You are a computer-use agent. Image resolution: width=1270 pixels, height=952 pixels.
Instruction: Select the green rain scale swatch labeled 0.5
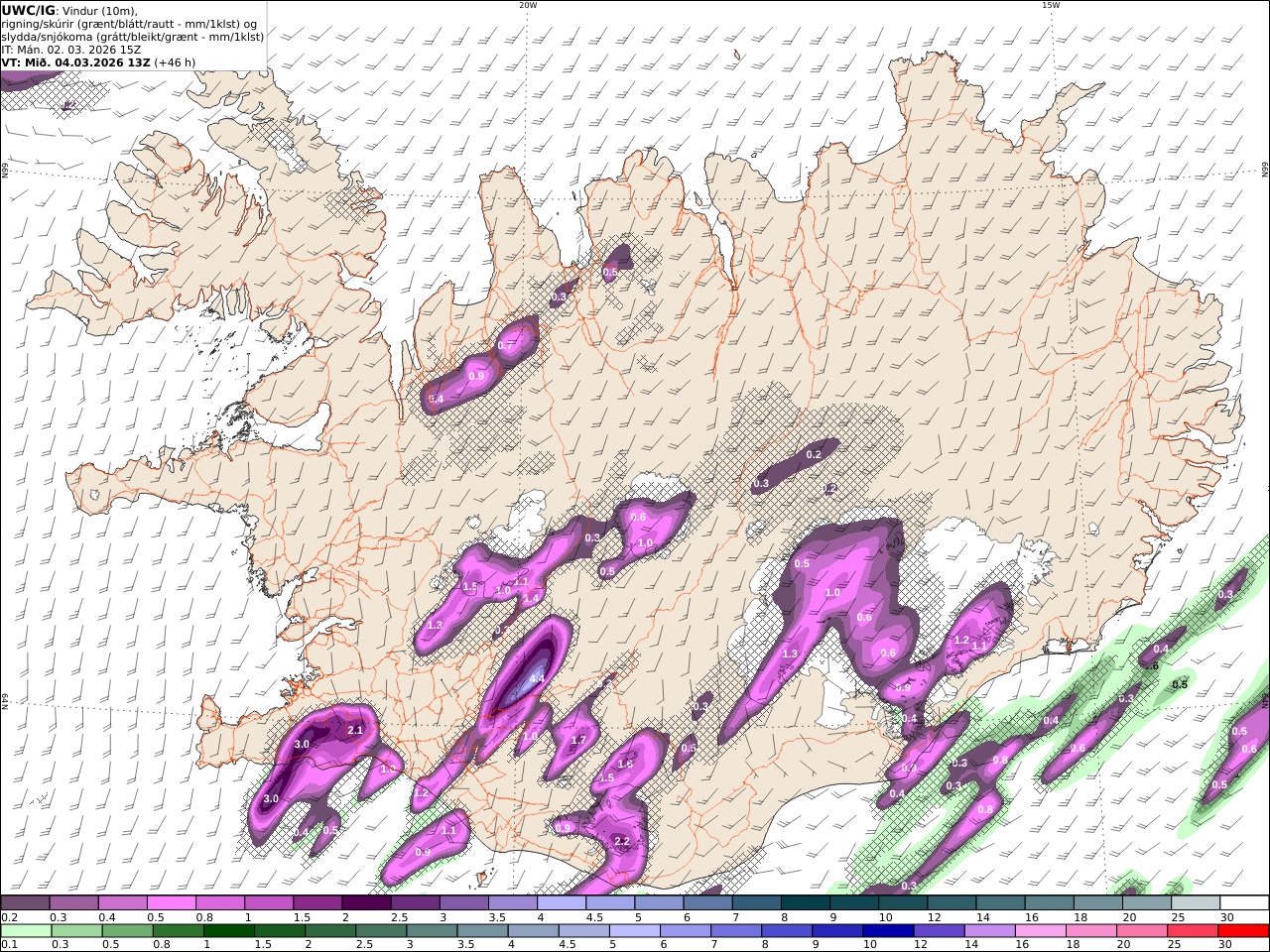coord(127,931)
